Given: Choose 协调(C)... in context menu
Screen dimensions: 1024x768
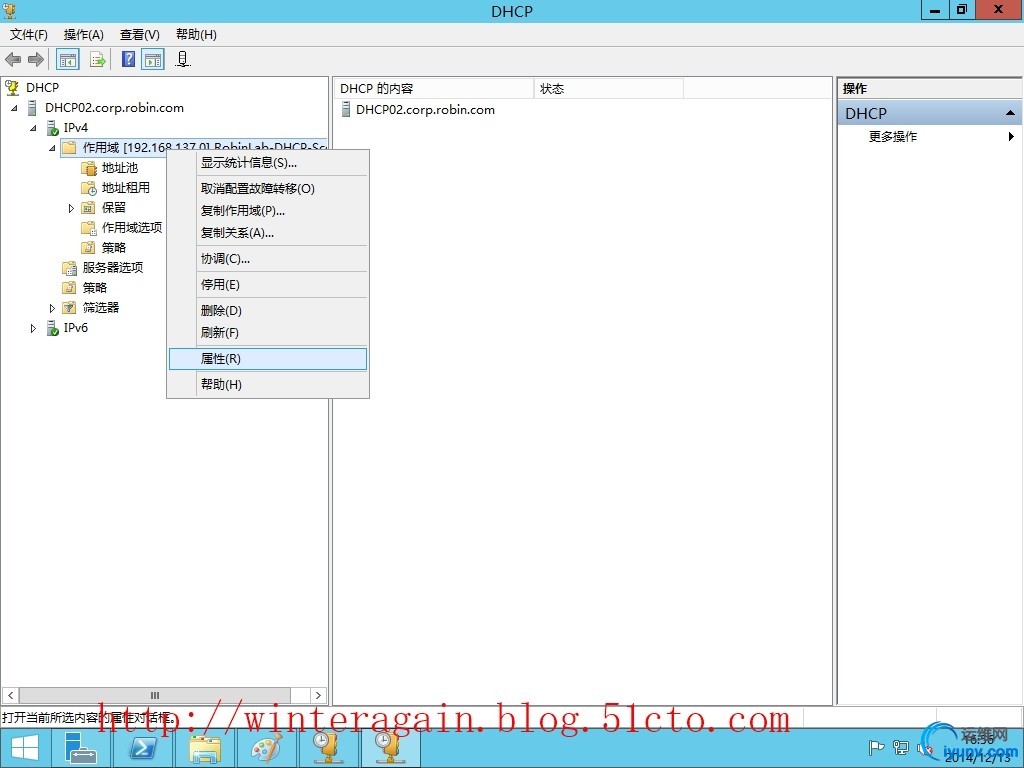Looking at the screenshot, I should point(268,259).
